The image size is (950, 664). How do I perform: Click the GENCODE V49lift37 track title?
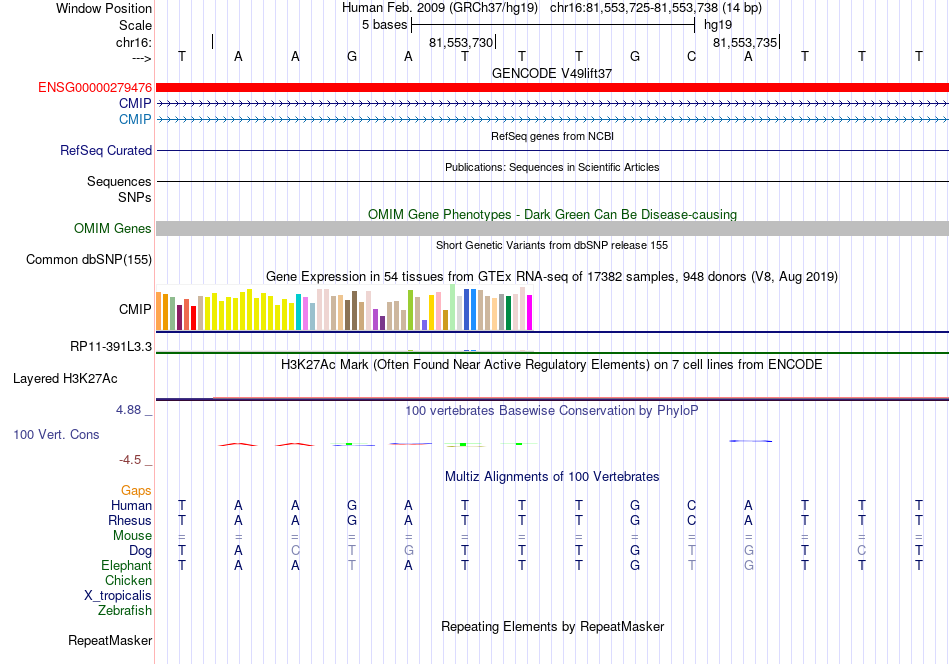(x=552, y=73)
